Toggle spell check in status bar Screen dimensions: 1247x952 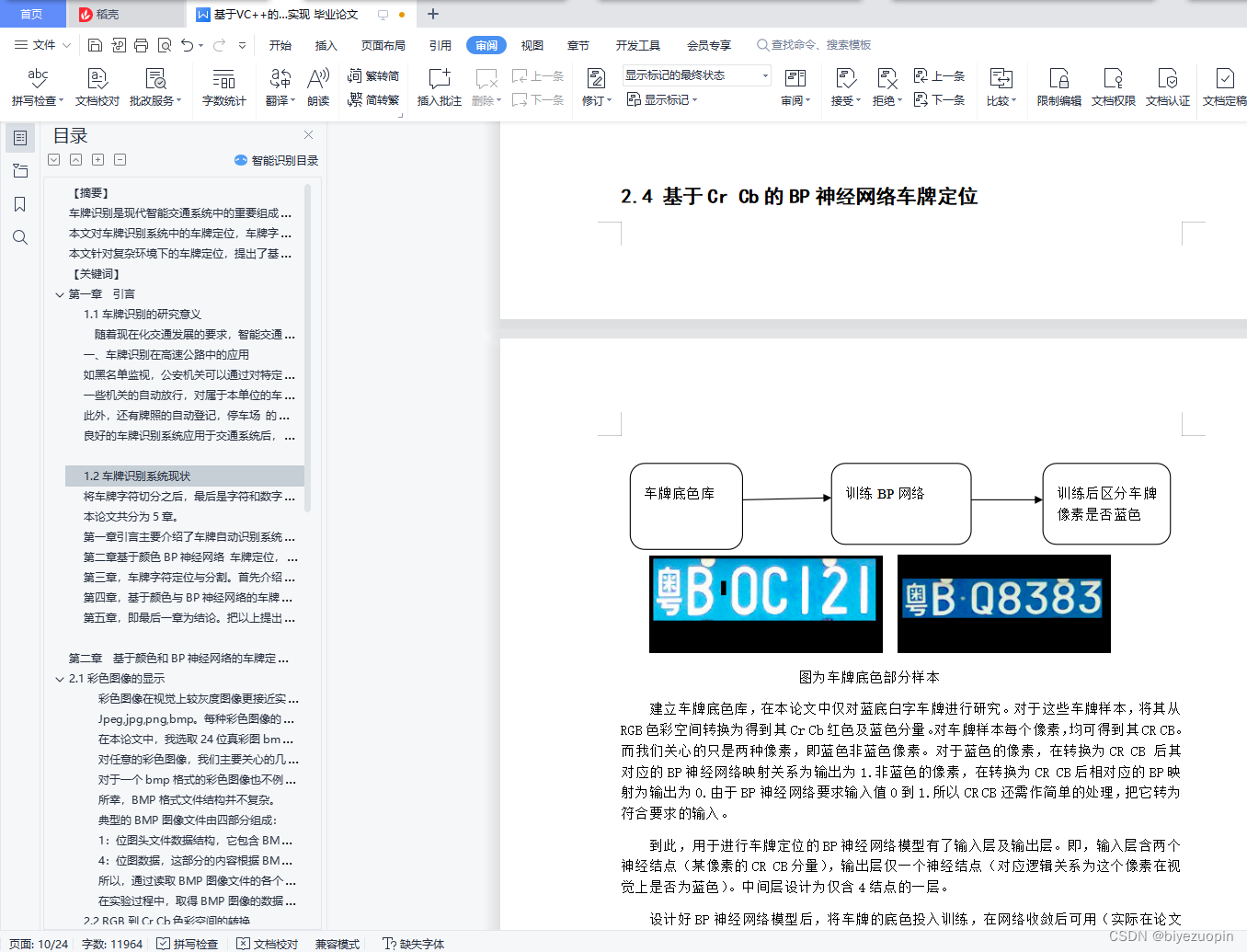(x=188, y=944)
